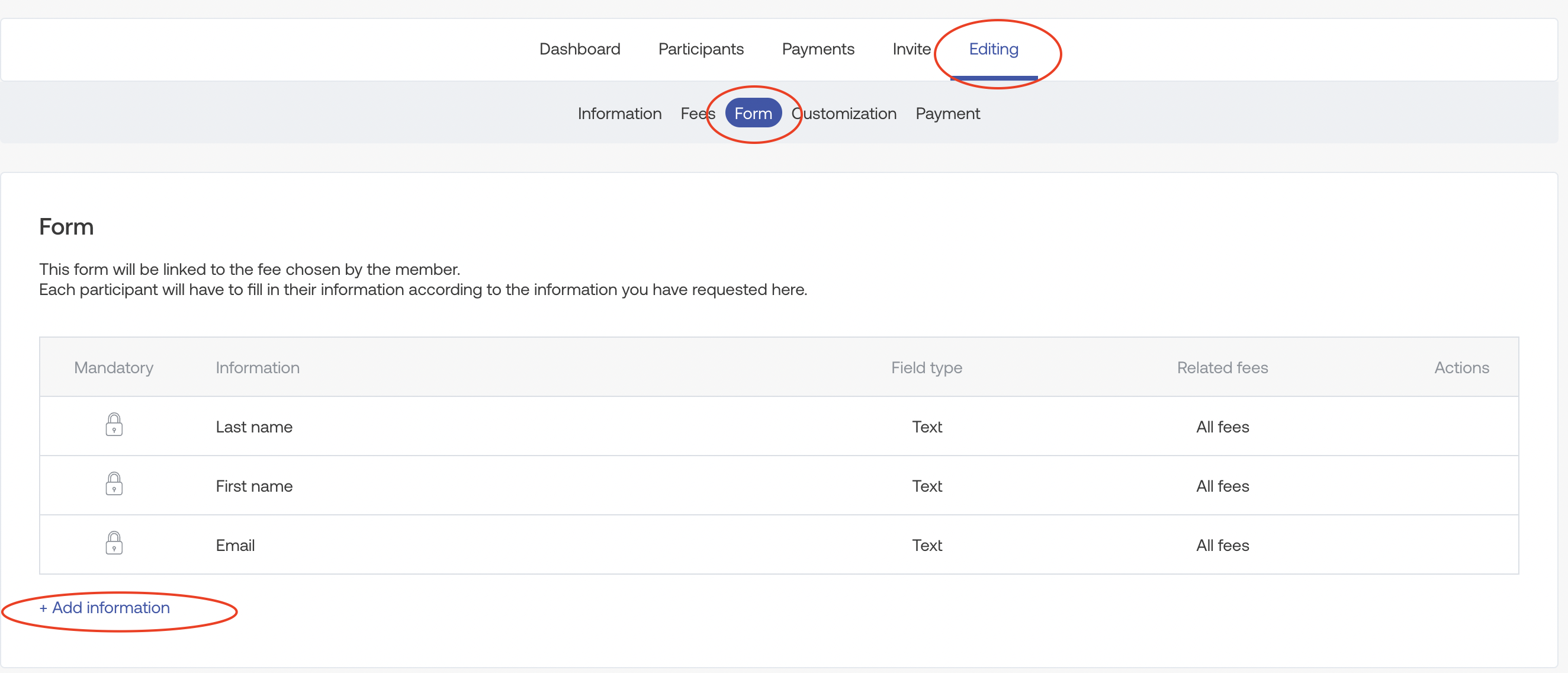Viewport: 1568px width, 673px height.
Task: Switch to the Fees sub-tab
Action: click(696, 113)
